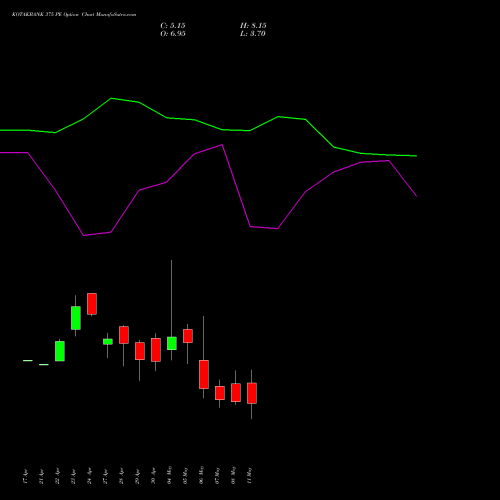Image resolution: width=500 pixels, height=500 pixels.
Task: Click the green candlestick for 22 Apr
Action: click(60, 351)
